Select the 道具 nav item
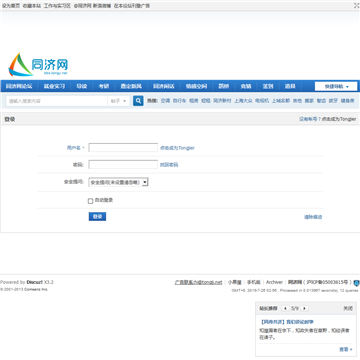360x360 pixels. (x=290, y=86)
